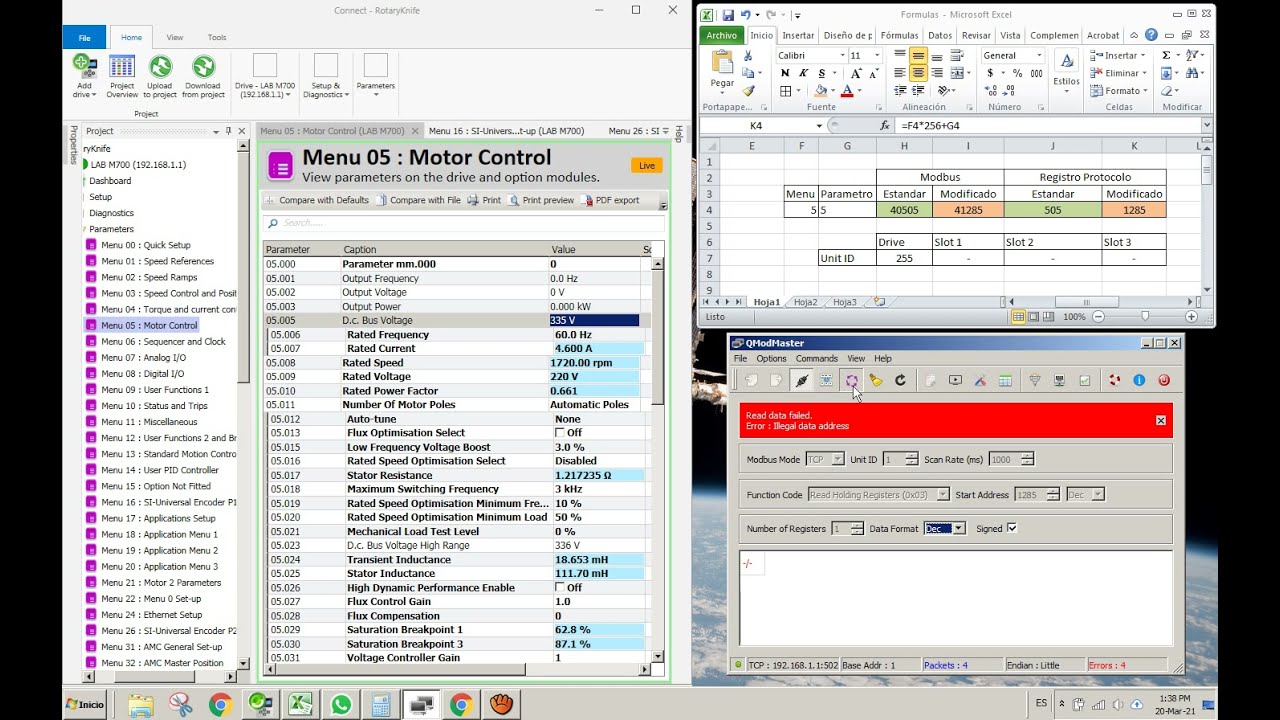The width and height of the screenshot is (1280, 720).
Task: Click the purple menu icon beside Menu 05 title
Action: point(280,165)
